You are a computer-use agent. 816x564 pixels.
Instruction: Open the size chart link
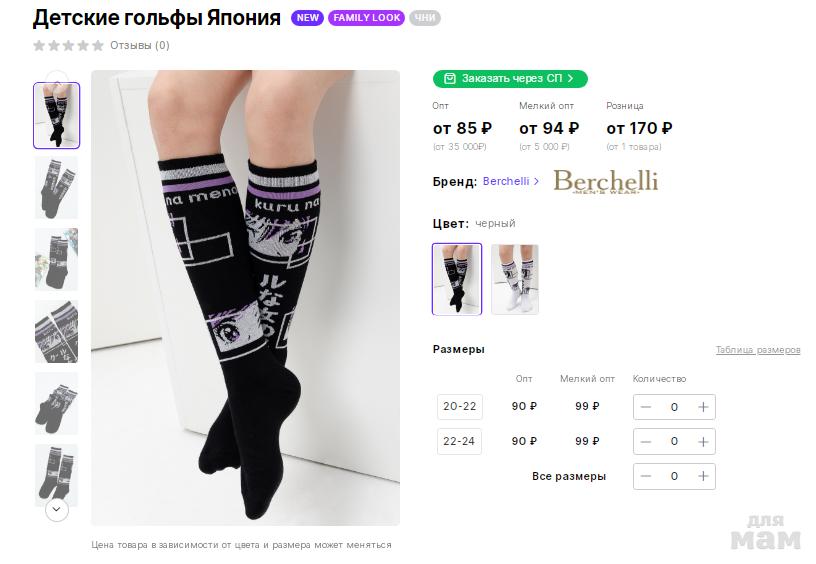click(x=758, y=350)
